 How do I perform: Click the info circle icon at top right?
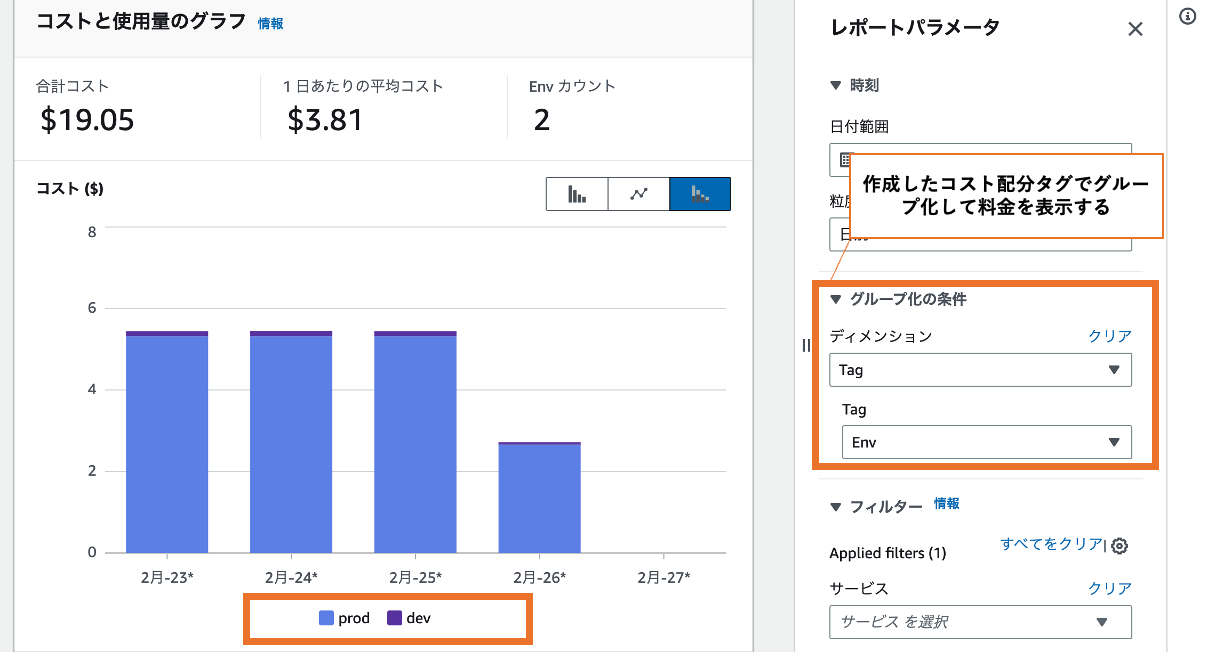1188,16
